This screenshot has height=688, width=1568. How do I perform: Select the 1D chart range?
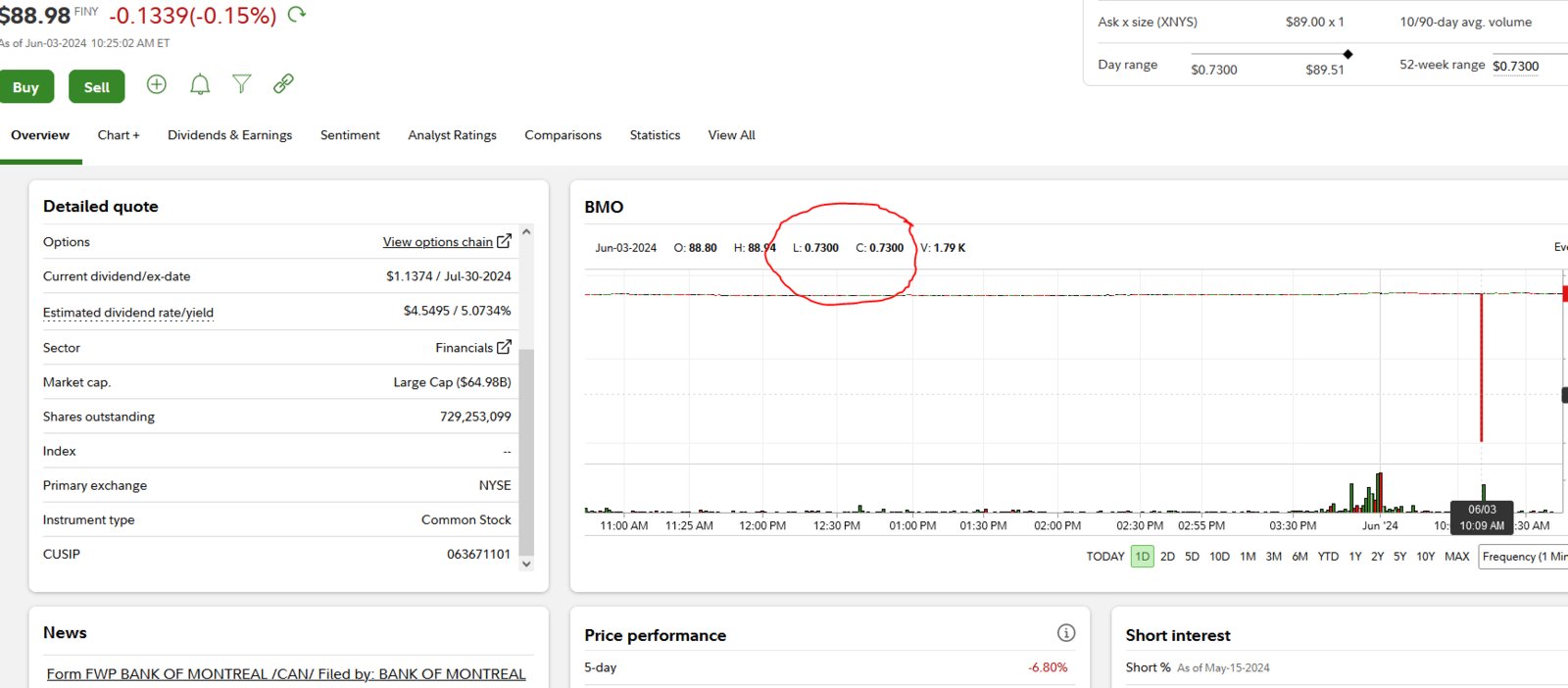[x=1143, y=557]
